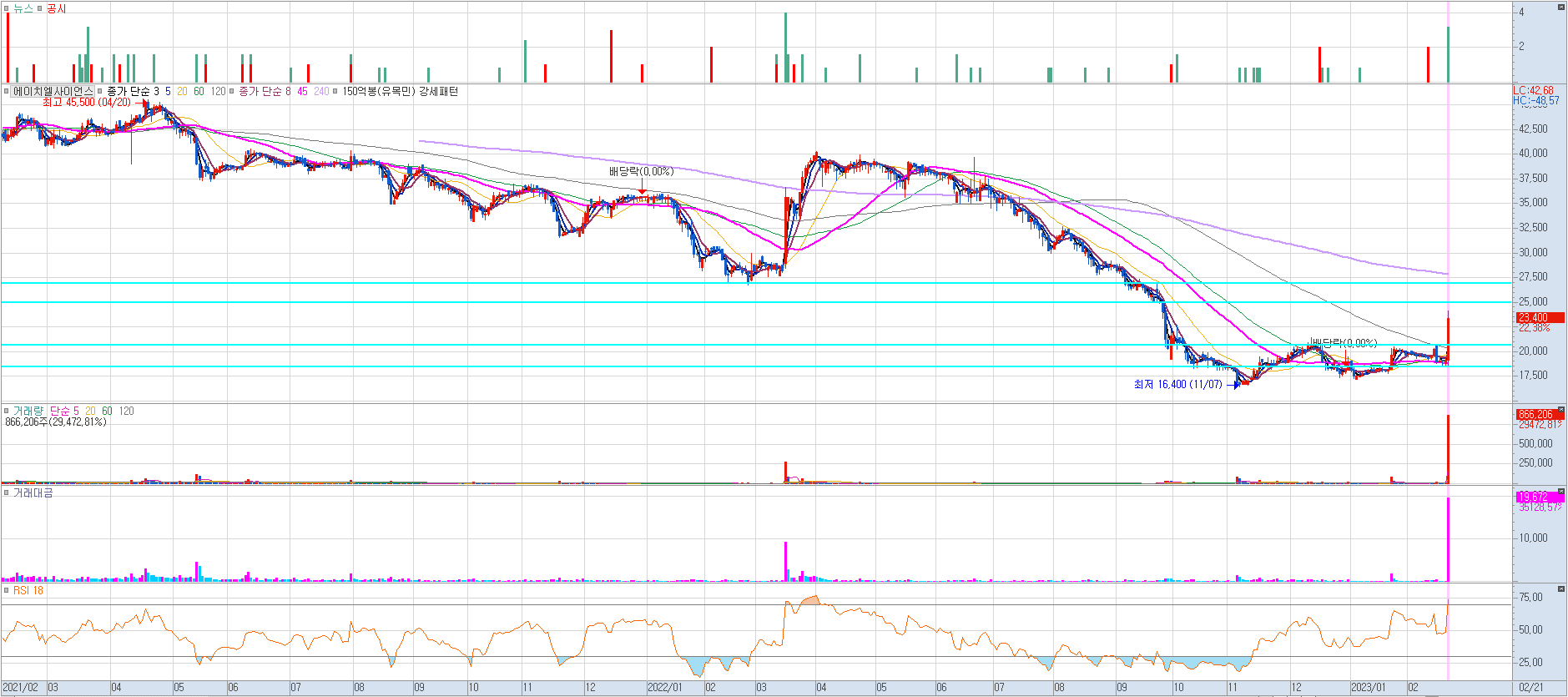Screen dimensions: 1568x697
Task: Select the RSI 18 indicator label
Action: coord(28,590)
